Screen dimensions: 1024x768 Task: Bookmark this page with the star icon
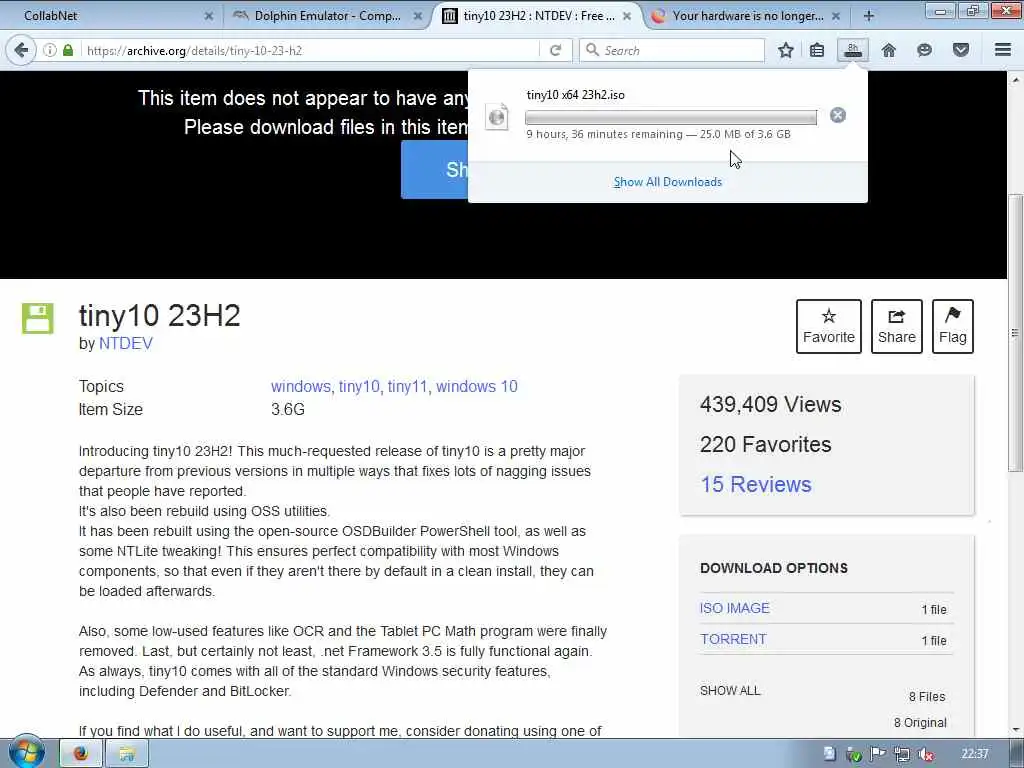pos(786,50)
